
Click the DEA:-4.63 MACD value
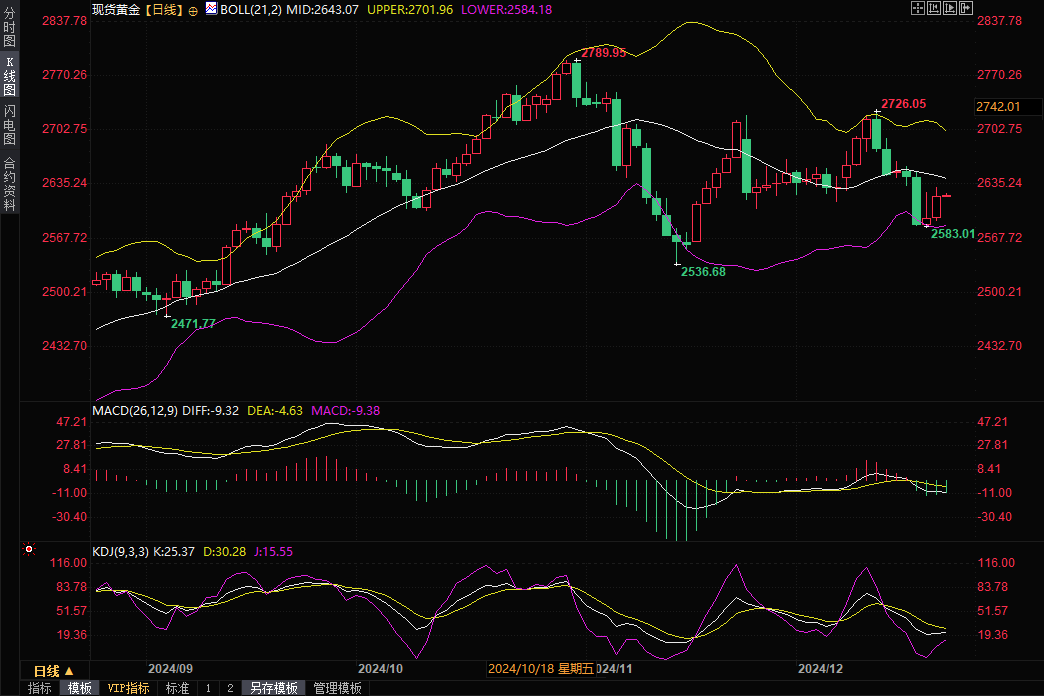tap(275, 411)
